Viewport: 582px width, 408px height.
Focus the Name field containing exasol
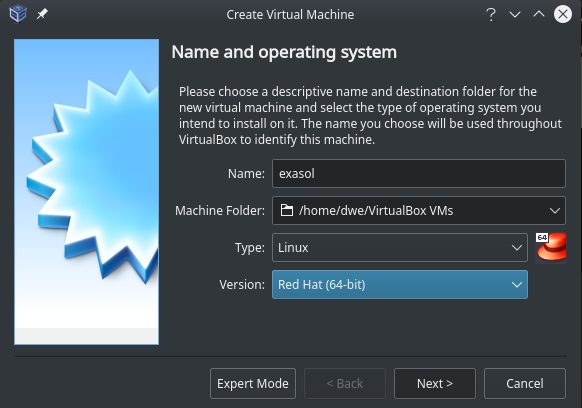(x=419, y=173)
